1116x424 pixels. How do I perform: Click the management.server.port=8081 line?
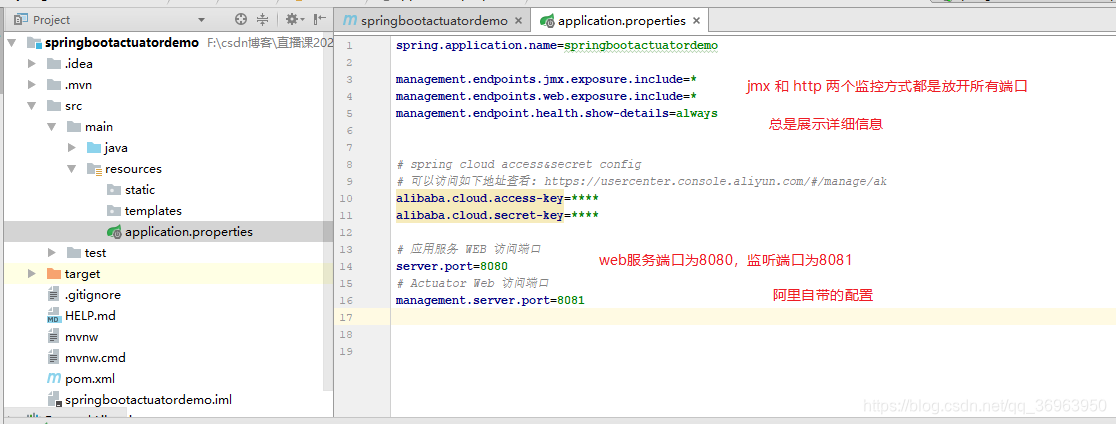coord(490,300)
